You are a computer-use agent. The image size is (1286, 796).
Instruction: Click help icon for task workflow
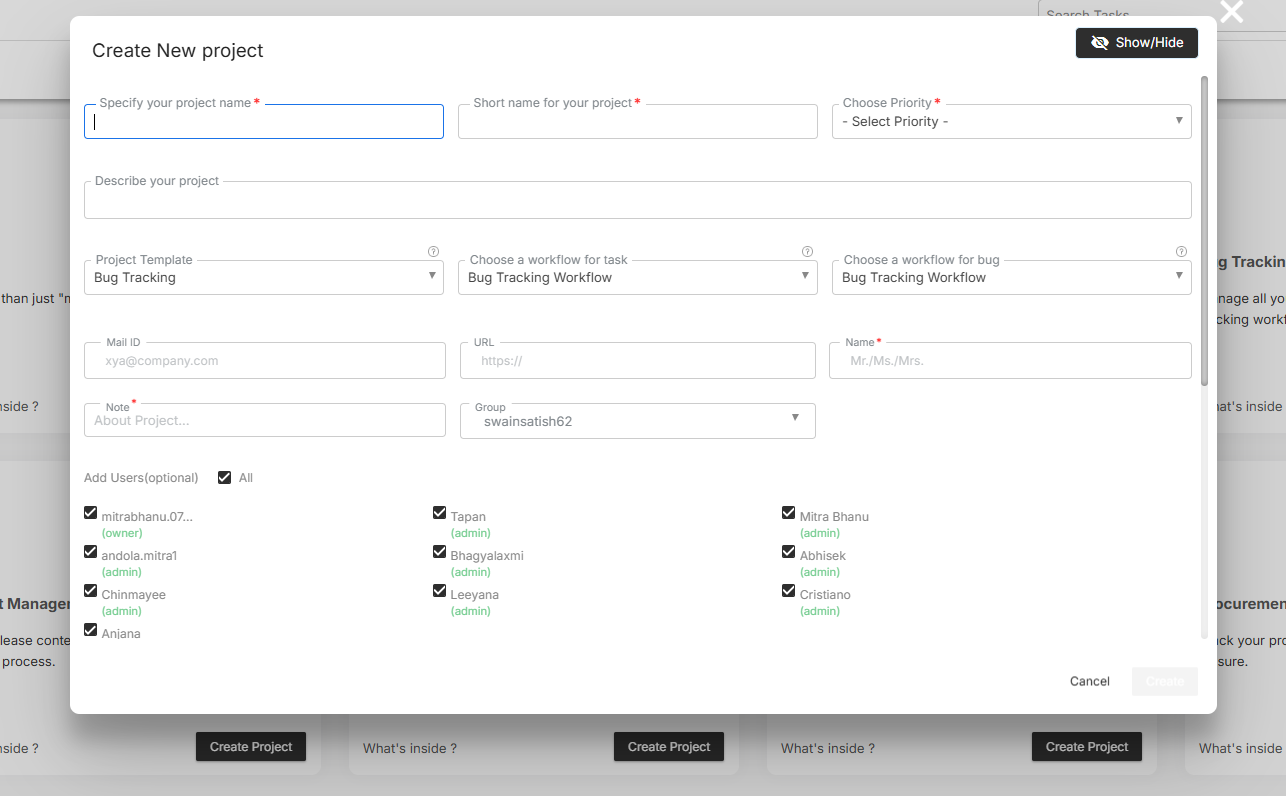click(807, 252)
